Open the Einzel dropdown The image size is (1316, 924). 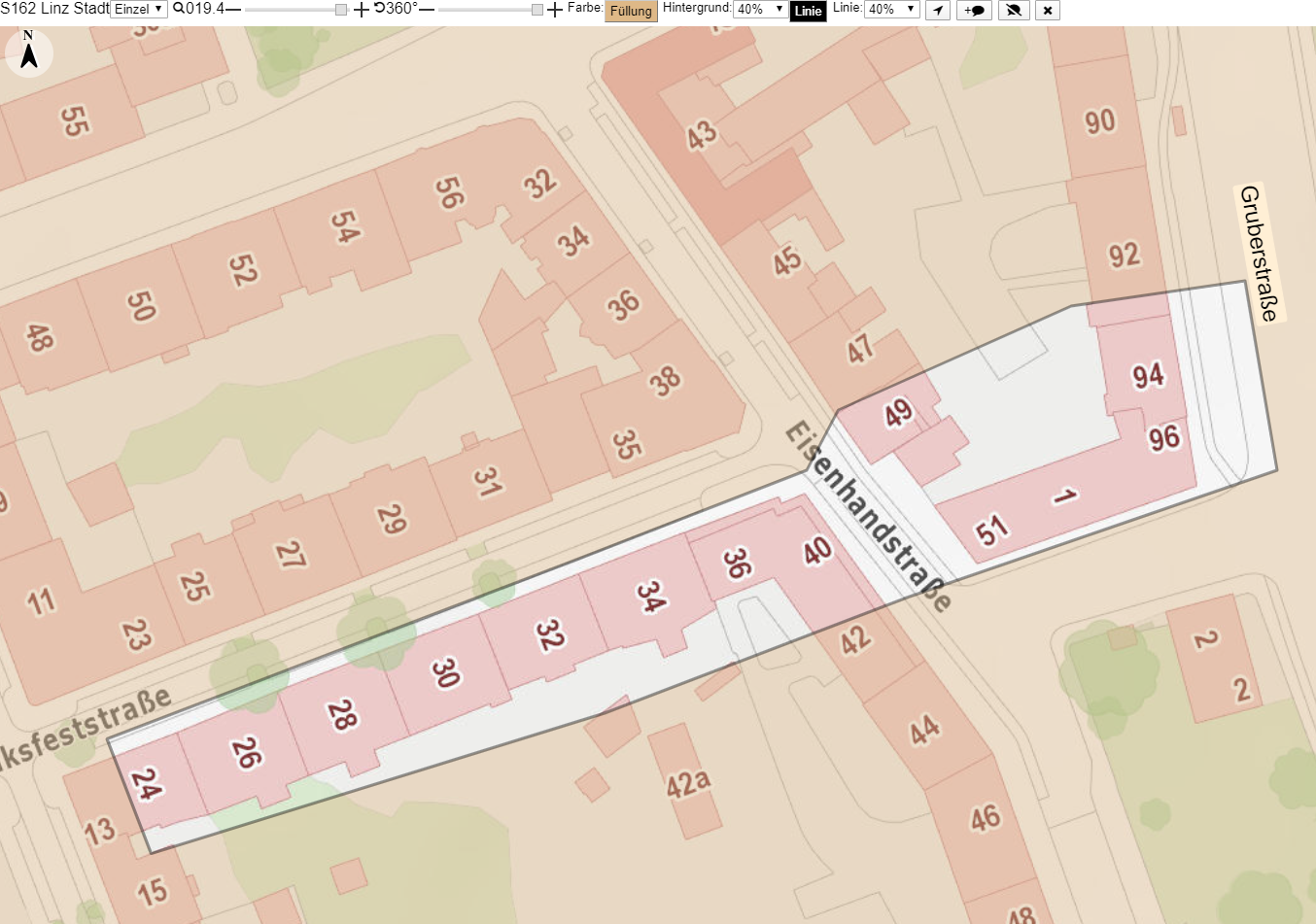(139, 10)
